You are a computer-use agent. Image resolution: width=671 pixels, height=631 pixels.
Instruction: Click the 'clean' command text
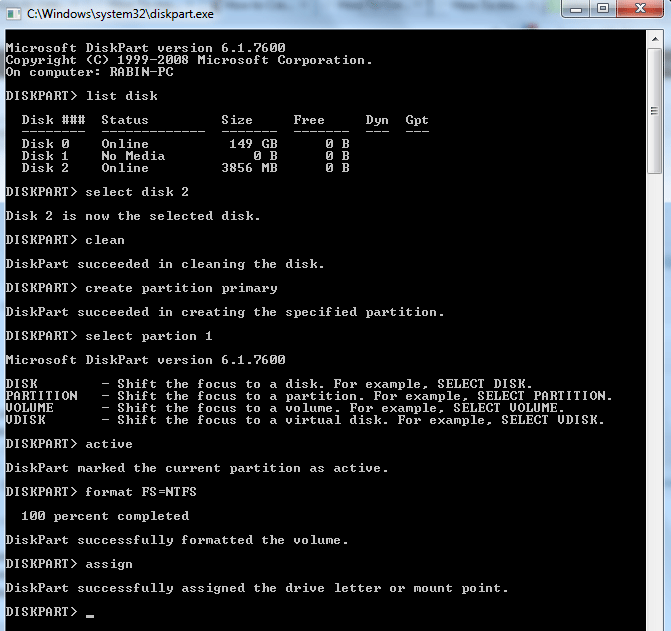[105, 240]
